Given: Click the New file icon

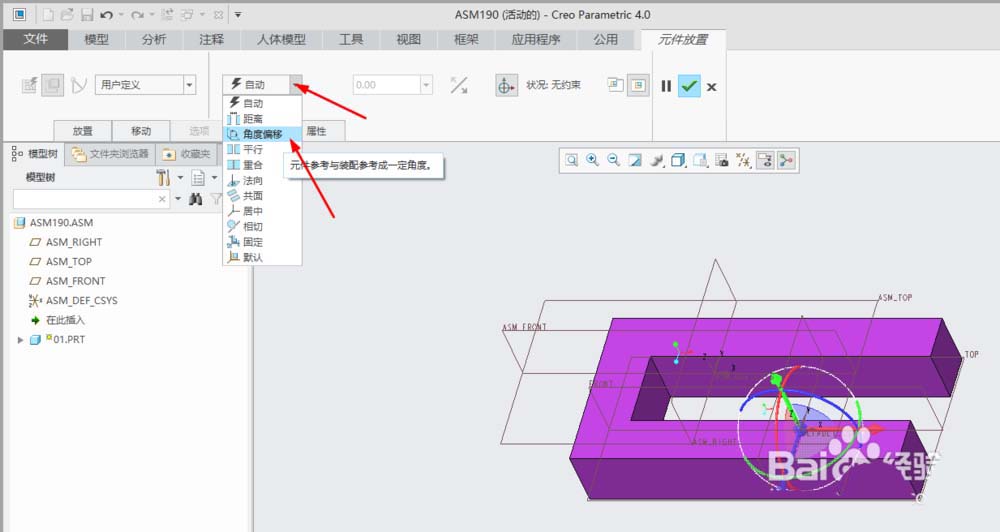Looking at the screenshot, I should click(x=49, y=14).
